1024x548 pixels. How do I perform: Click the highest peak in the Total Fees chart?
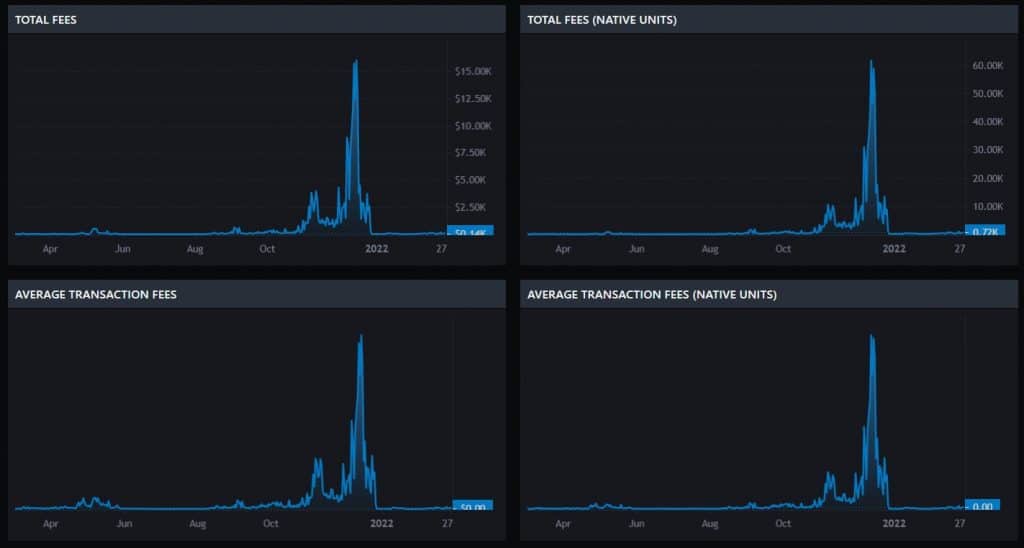click(x=355, y=61)
